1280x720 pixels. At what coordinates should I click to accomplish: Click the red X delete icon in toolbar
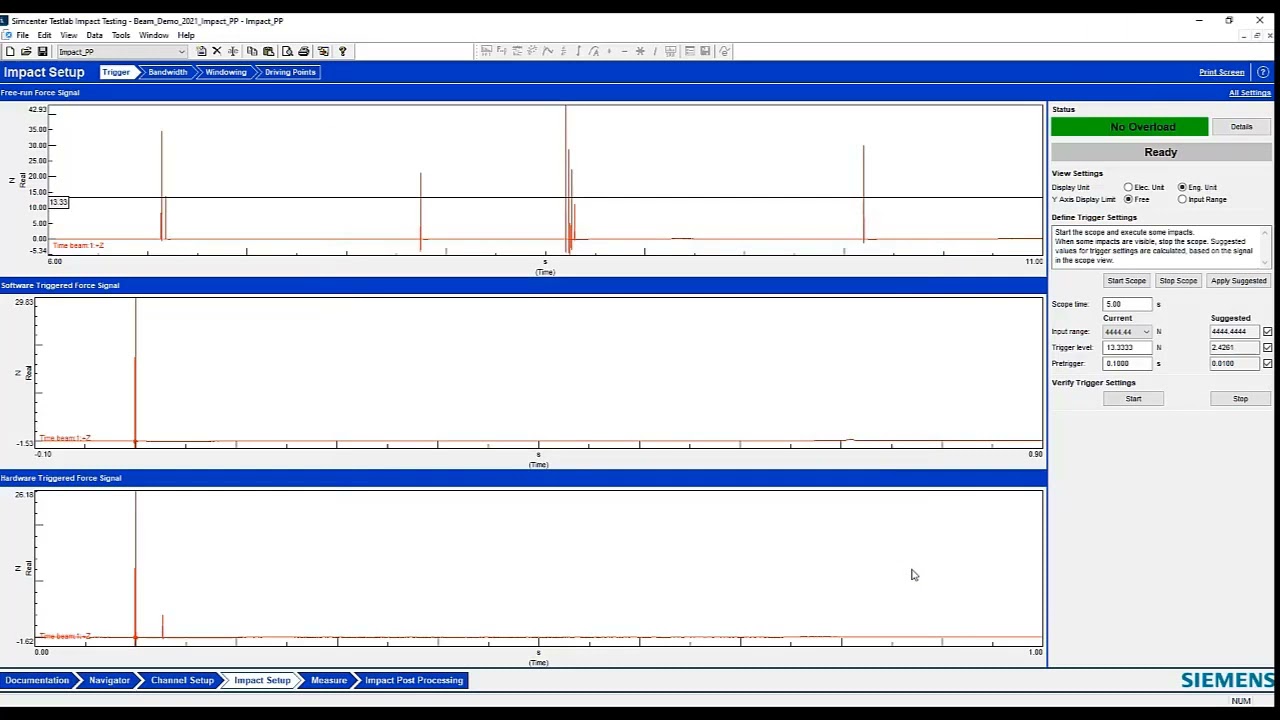216,51
